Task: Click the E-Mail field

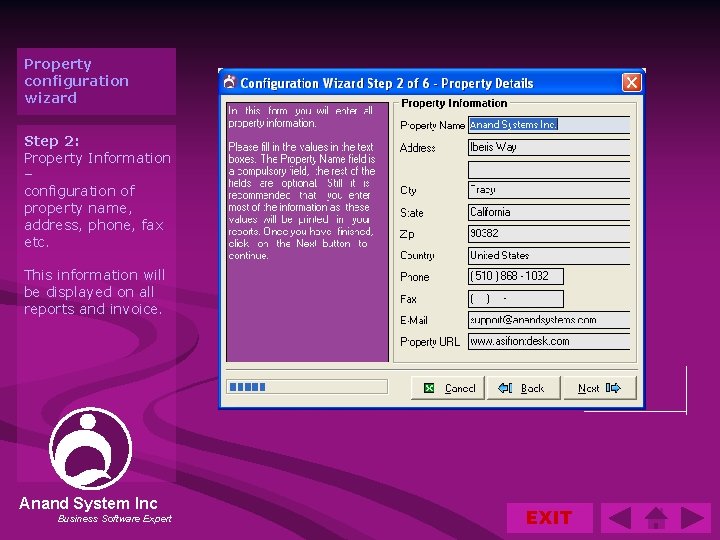Action: 549,320
